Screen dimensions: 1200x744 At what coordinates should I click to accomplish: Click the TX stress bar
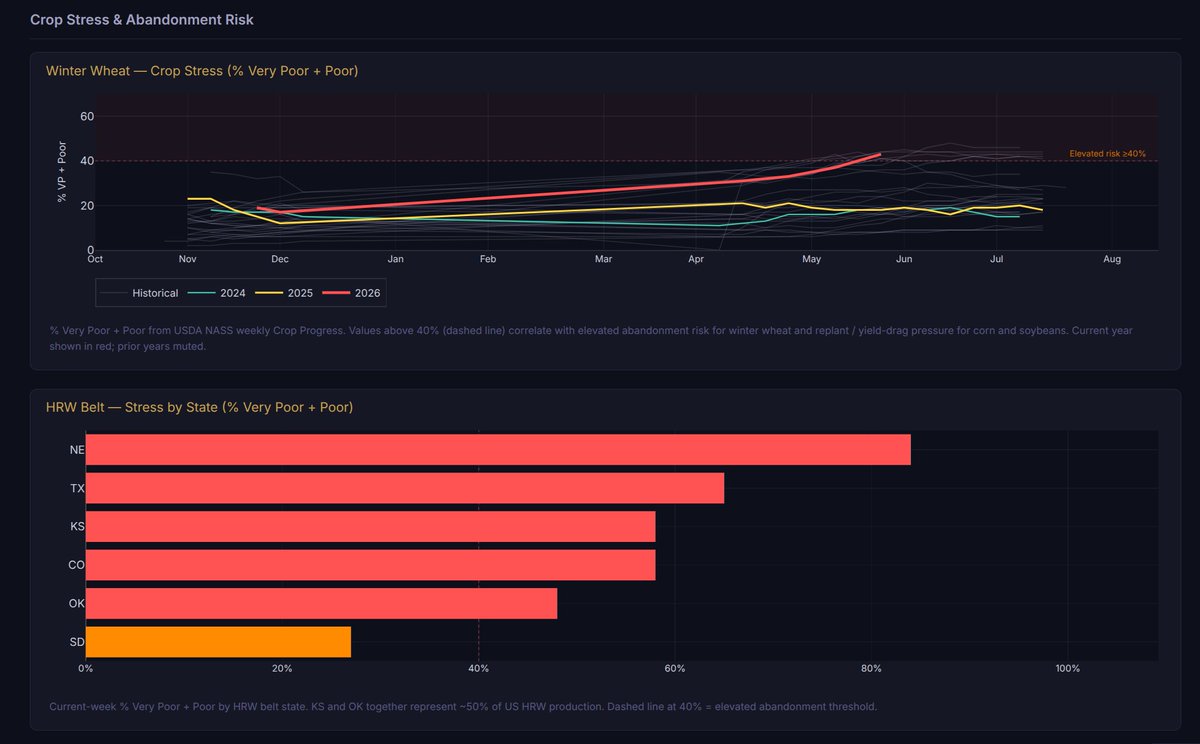pyautogui.click(x=405, y=489)
